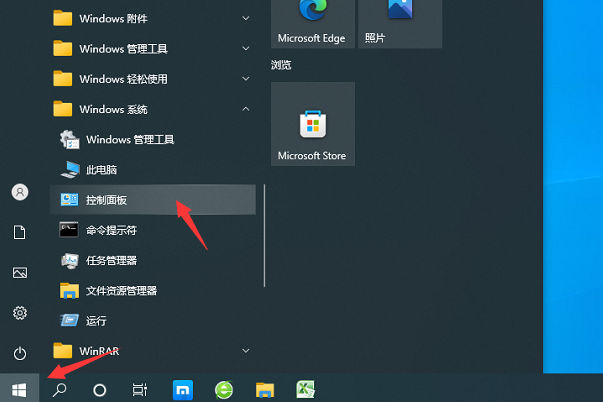
Task: Expand the Windows 附件 folder chevron
Action: (246, 18)
